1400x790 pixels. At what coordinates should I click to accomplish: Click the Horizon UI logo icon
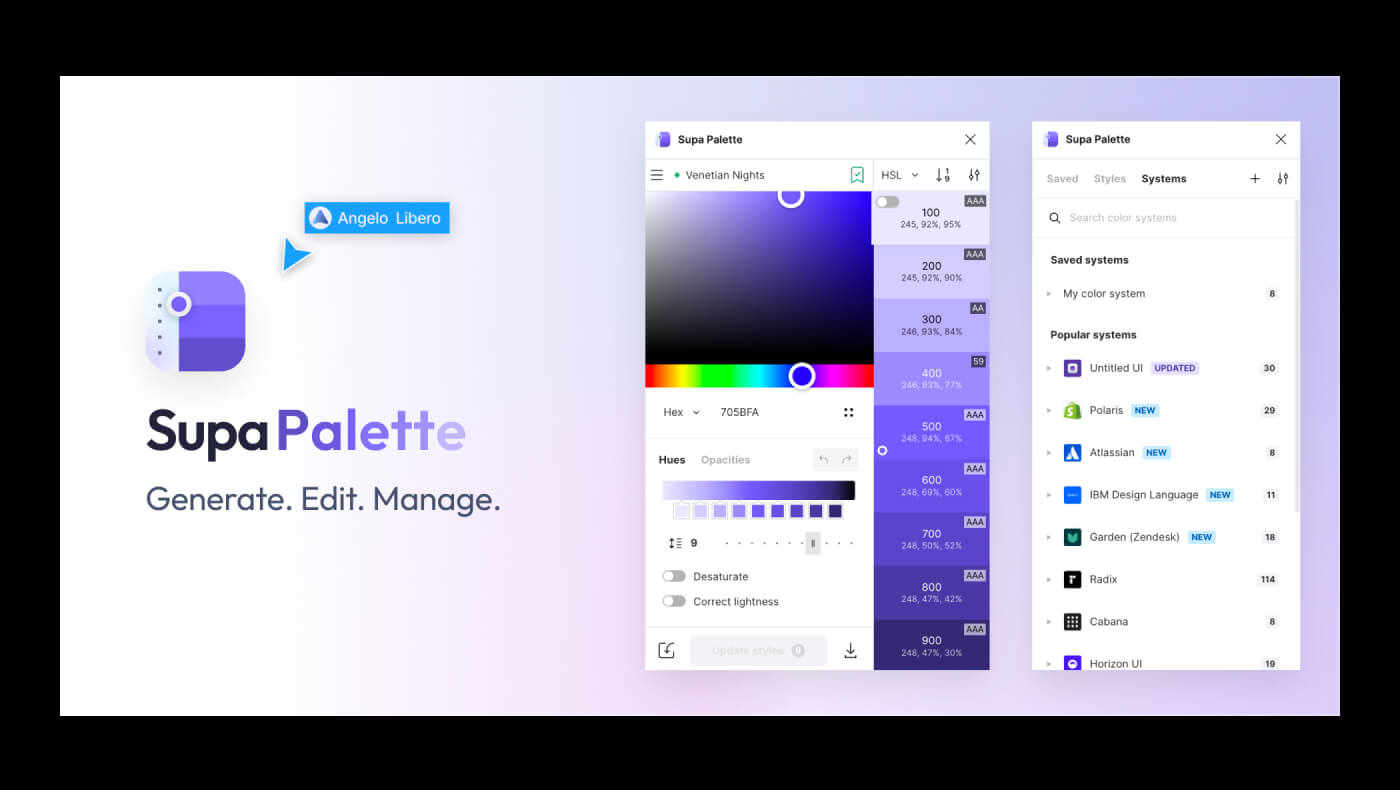coord(1072,663)
